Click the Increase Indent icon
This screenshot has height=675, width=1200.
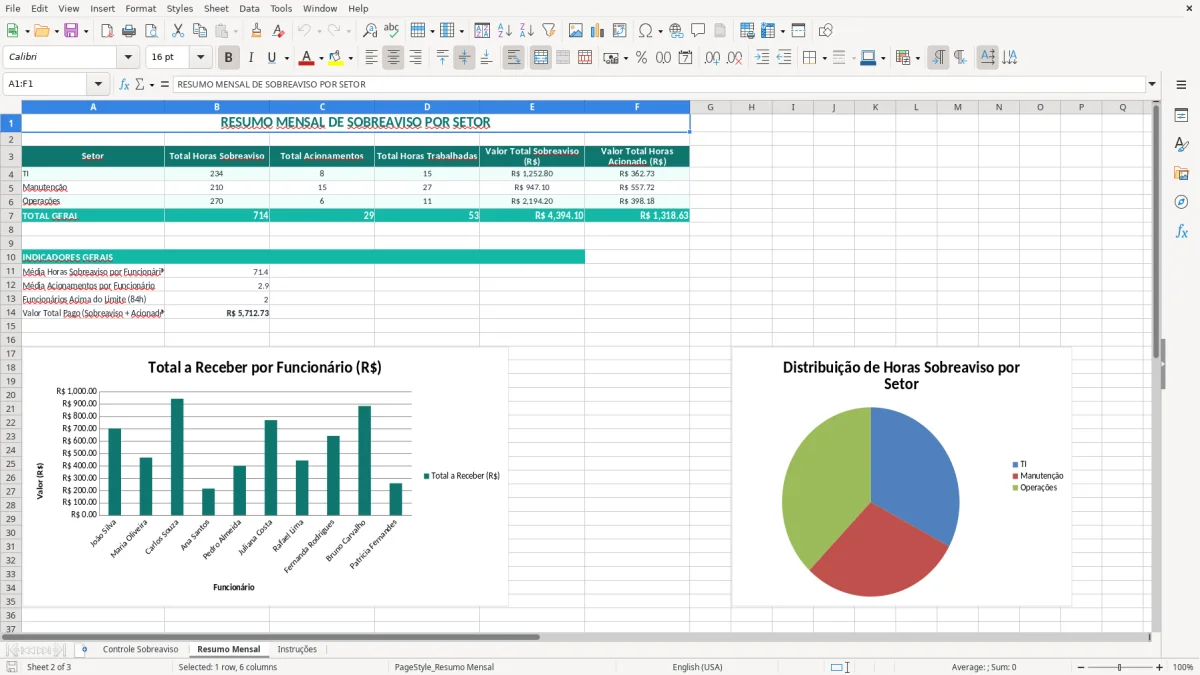tap(762, 58)
